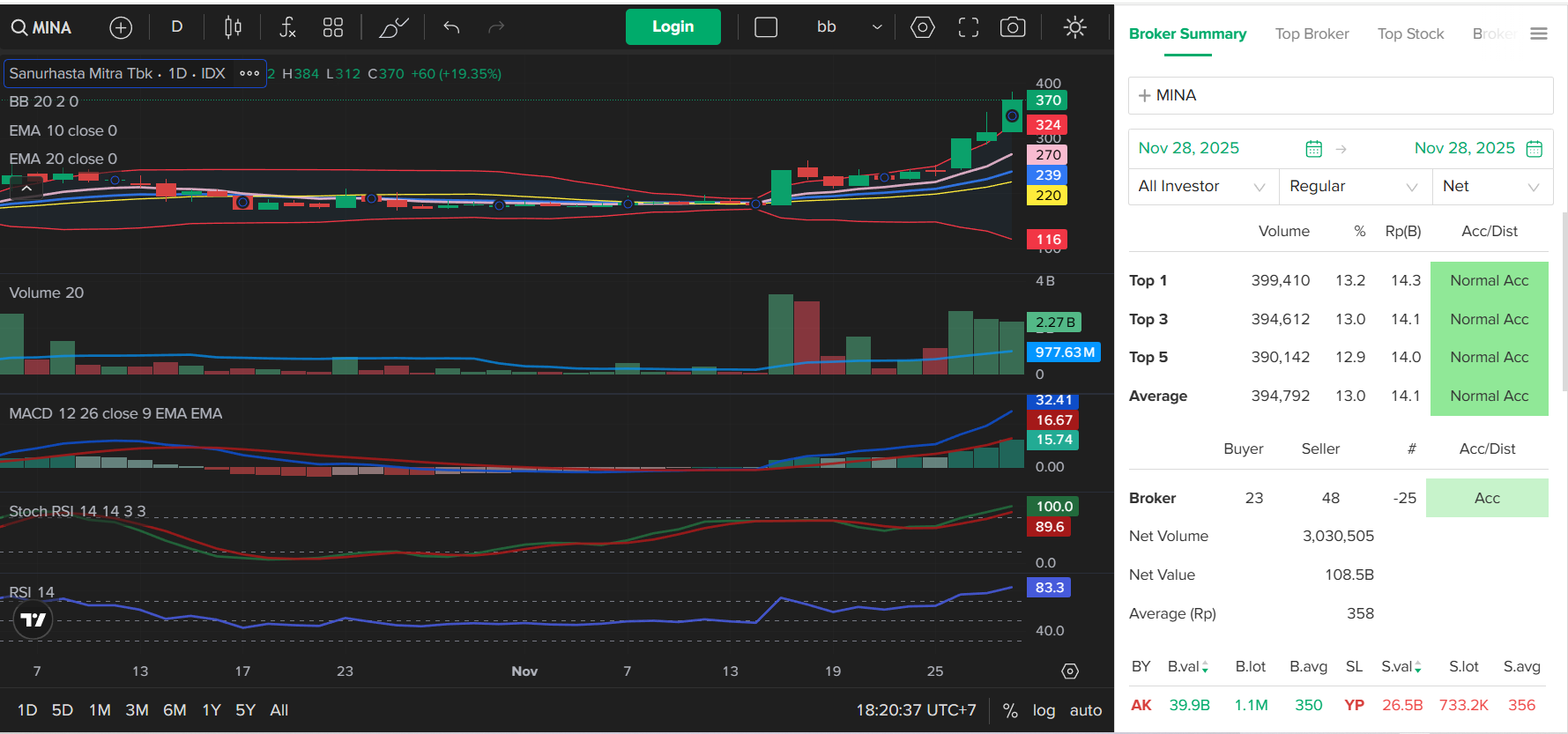1568x734 pixels.
Task: Set chart range to 1M
Action: pos(100,710)
